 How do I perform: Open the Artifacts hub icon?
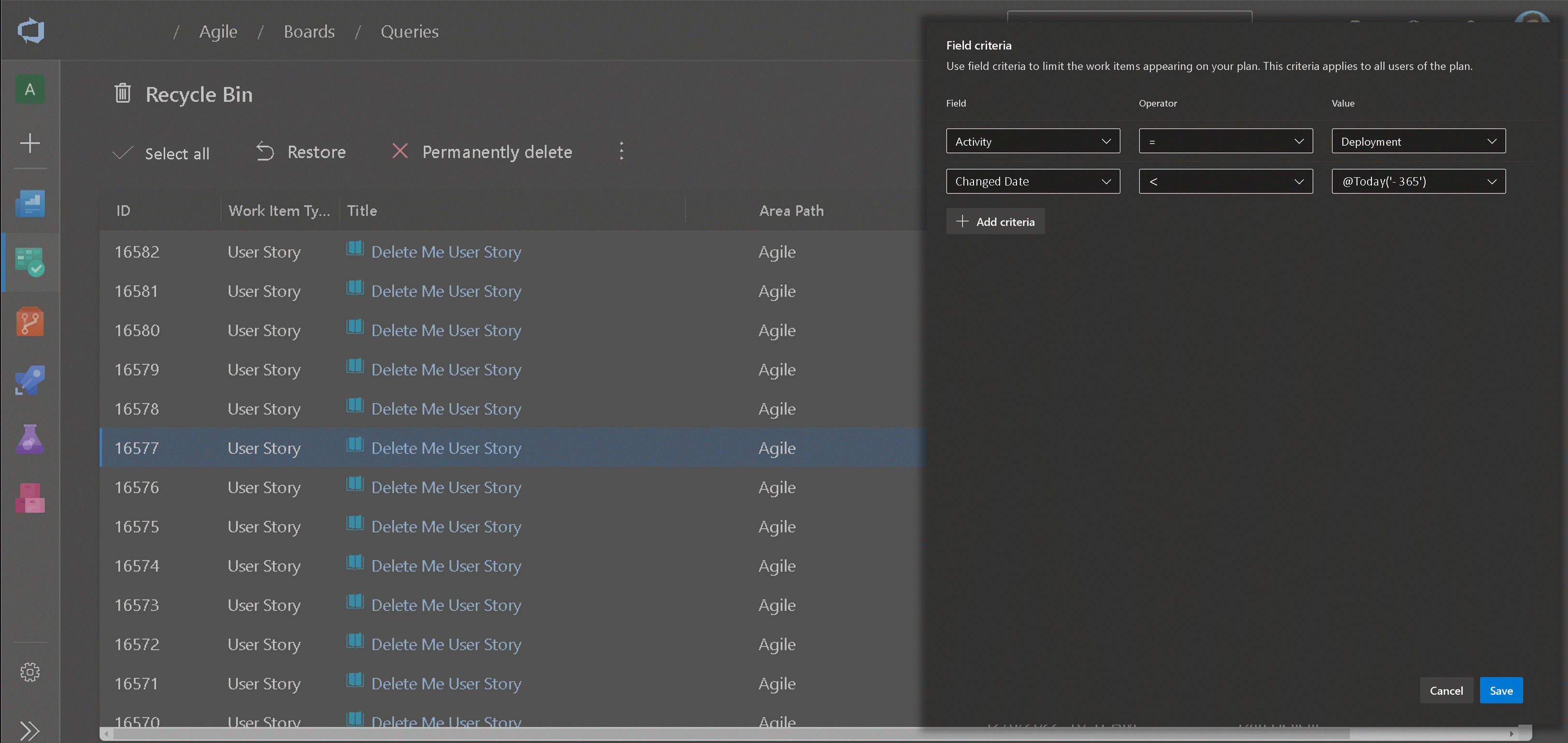tap(29, 498)
